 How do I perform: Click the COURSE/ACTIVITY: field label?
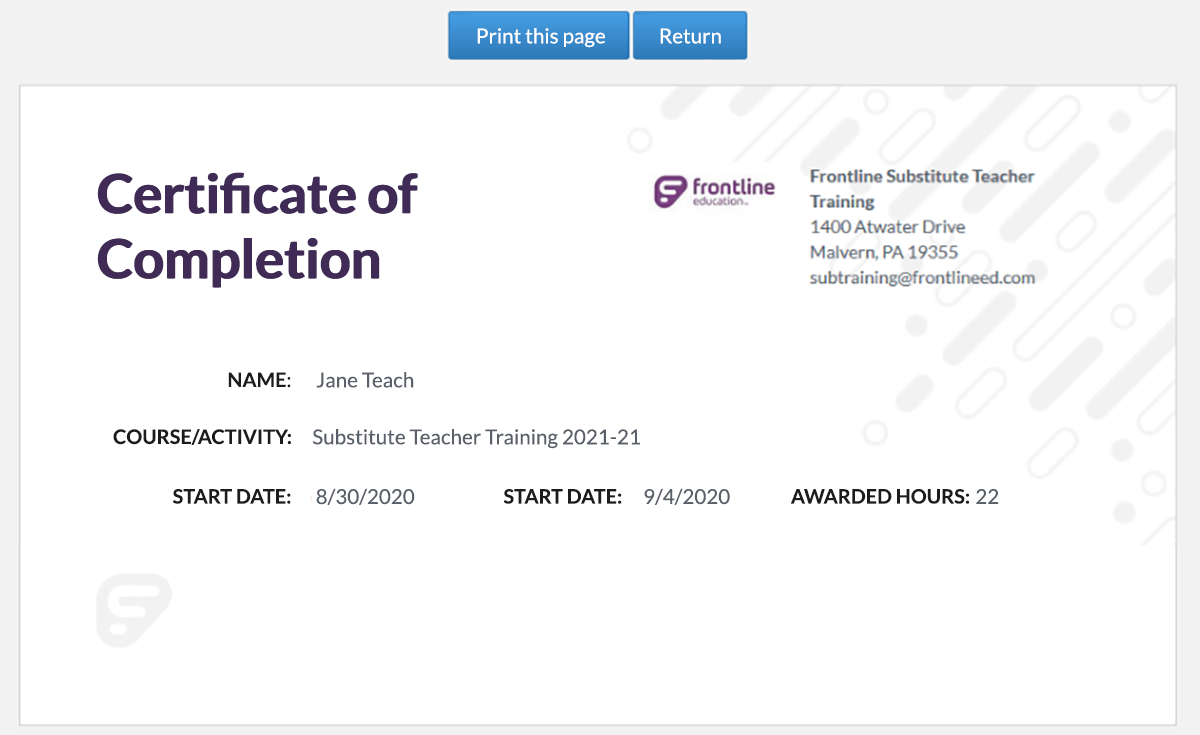click(202, 437)
